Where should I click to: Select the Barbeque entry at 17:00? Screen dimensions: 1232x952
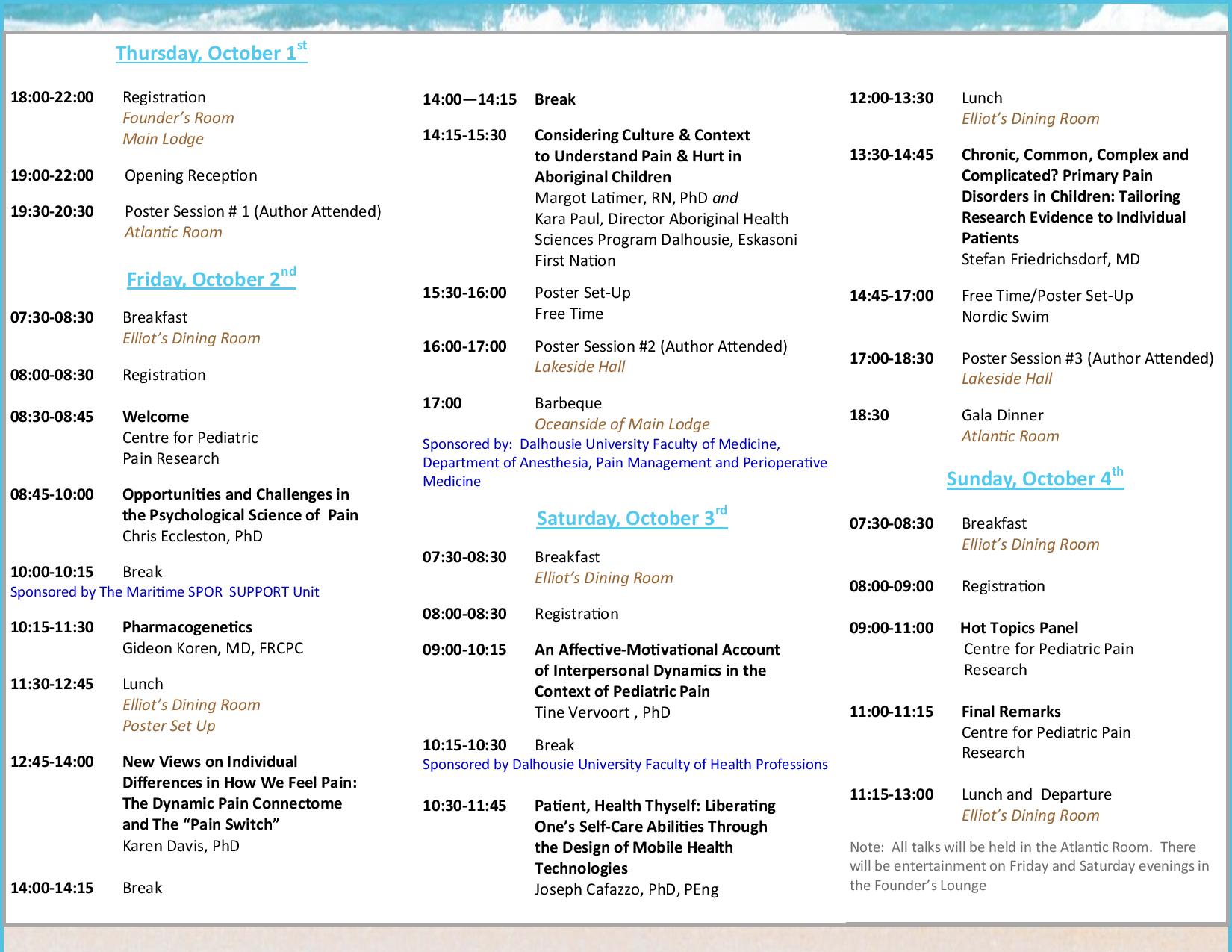tap(568, 403)
